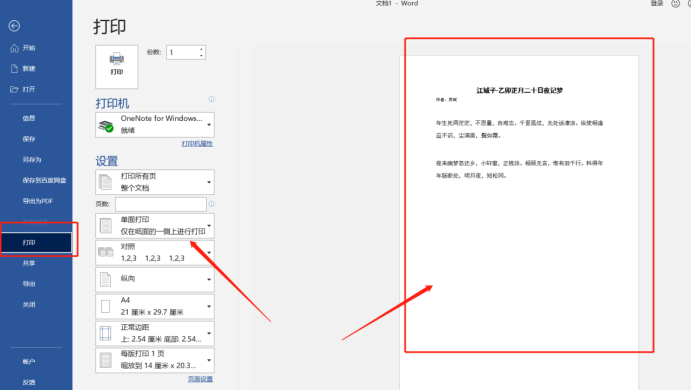Decrease the copies count with down arrow
This screenshot has width=691, height=390.
[201, 56]
